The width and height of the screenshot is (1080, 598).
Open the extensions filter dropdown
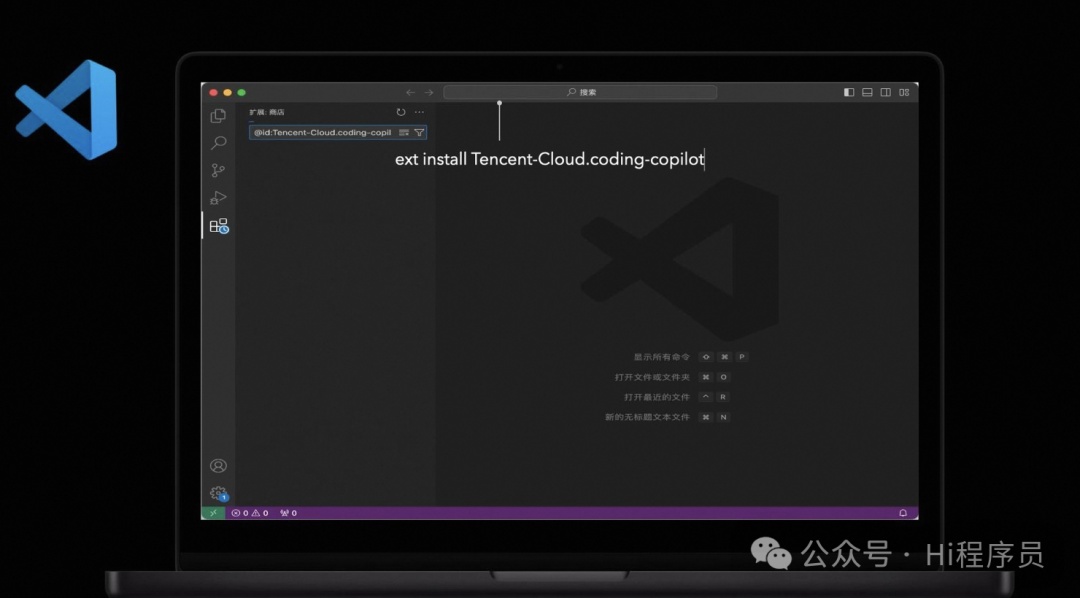click(x=419, y=132)
